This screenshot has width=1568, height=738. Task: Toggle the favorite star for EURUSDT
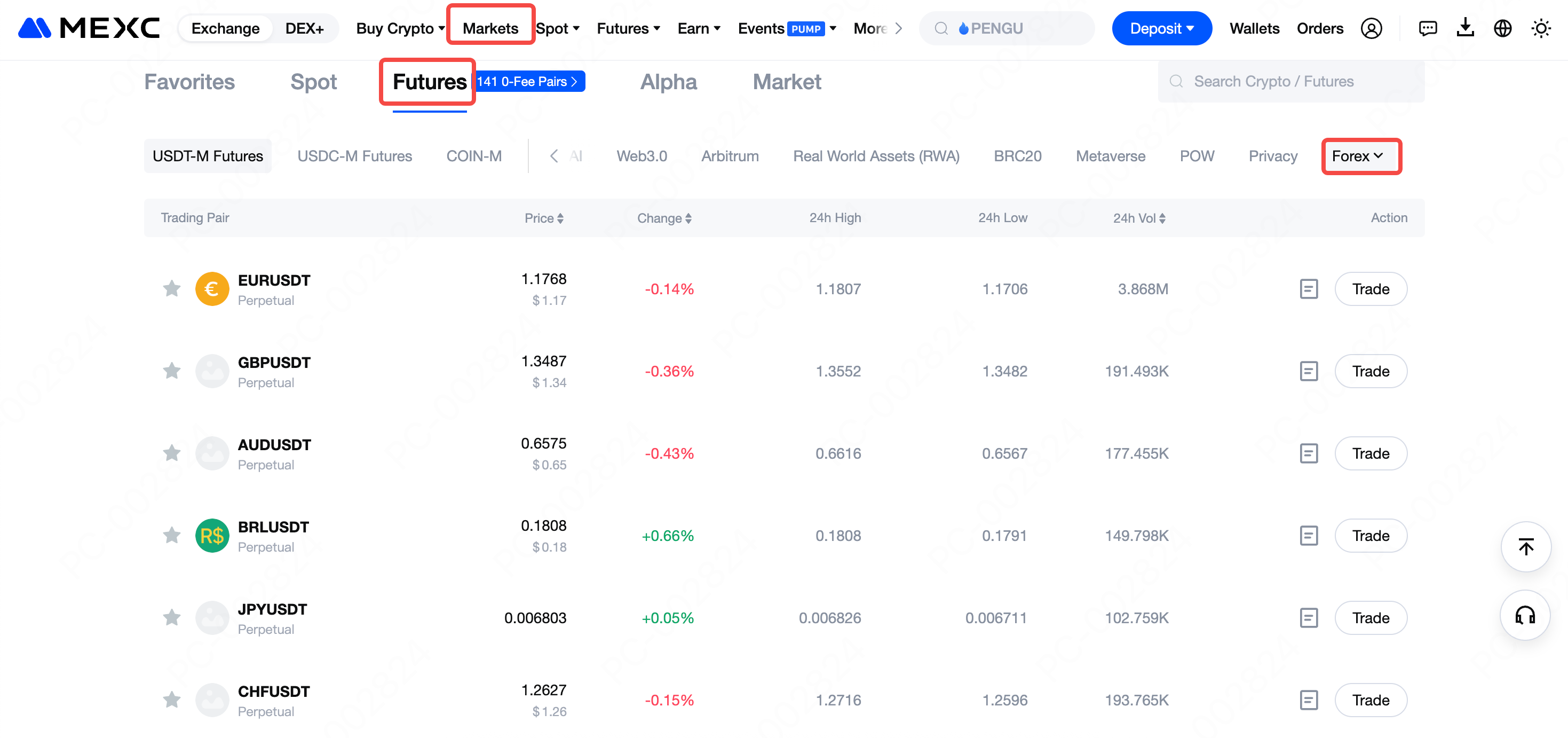[x=172, y=288]
